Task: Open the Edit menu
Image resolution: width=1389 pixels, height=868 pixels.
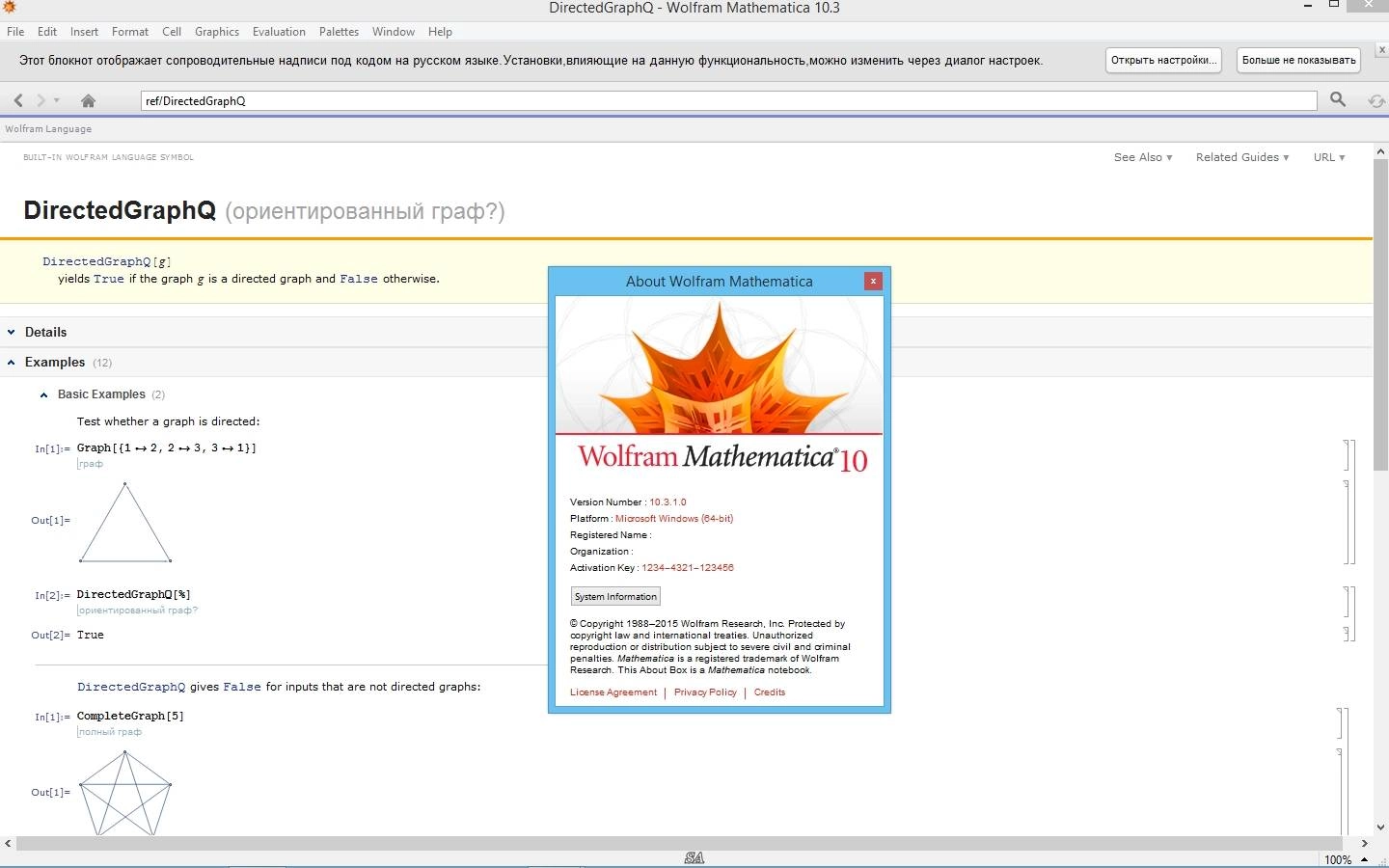Action: click(47, 32)
